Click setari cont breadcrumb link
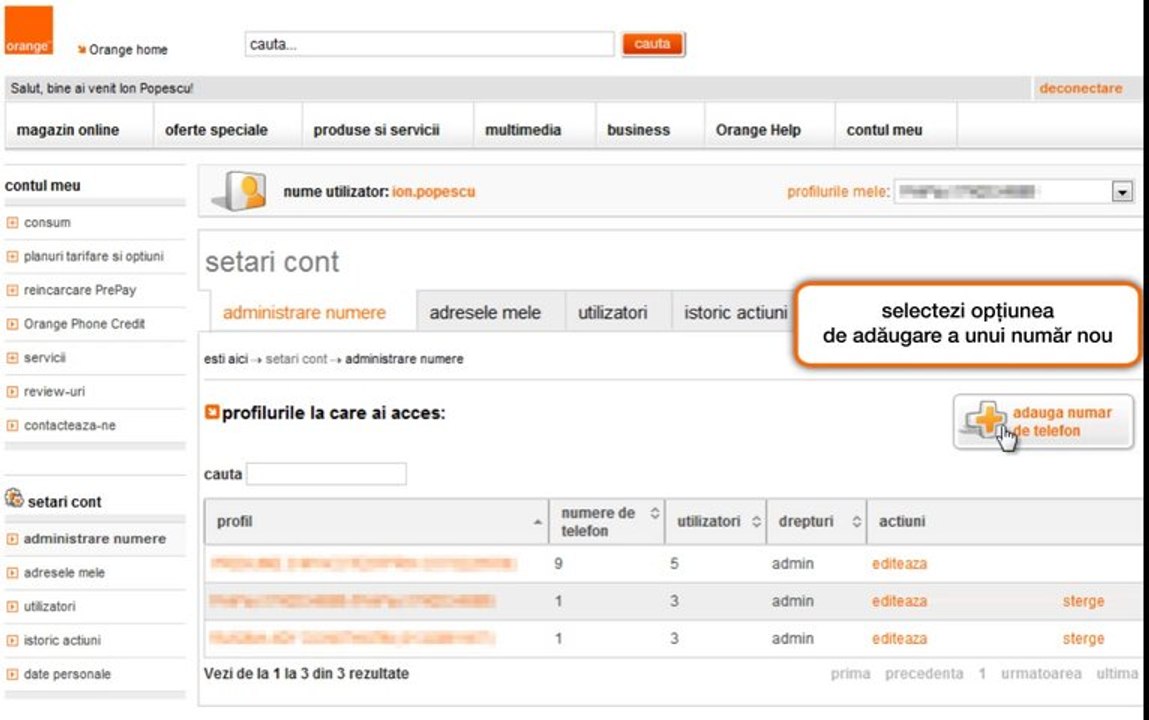Image resolution: width=1149 pixels, height=720 pixels. pyautogui.click(x=296, y=359)
